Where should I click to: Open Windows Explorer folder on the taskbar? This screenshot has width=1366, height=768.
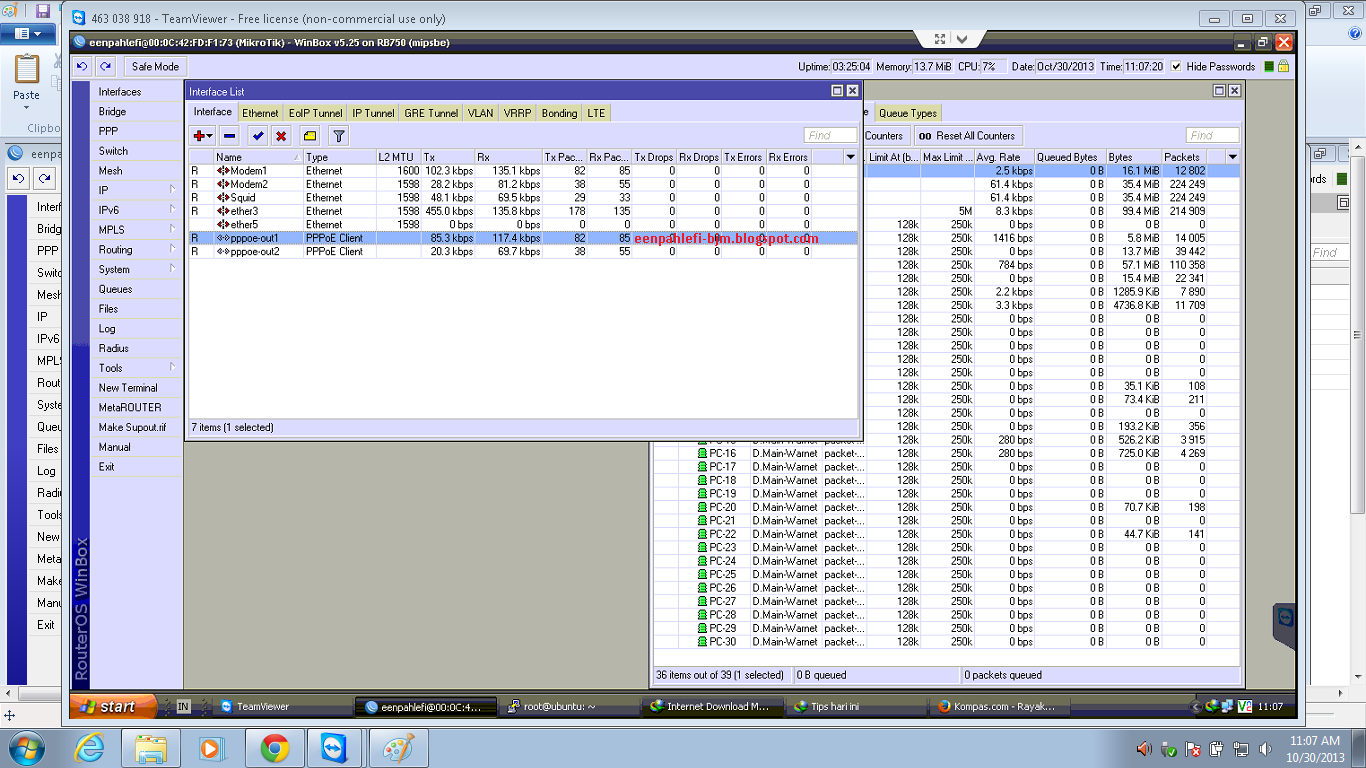pos(151,748)
